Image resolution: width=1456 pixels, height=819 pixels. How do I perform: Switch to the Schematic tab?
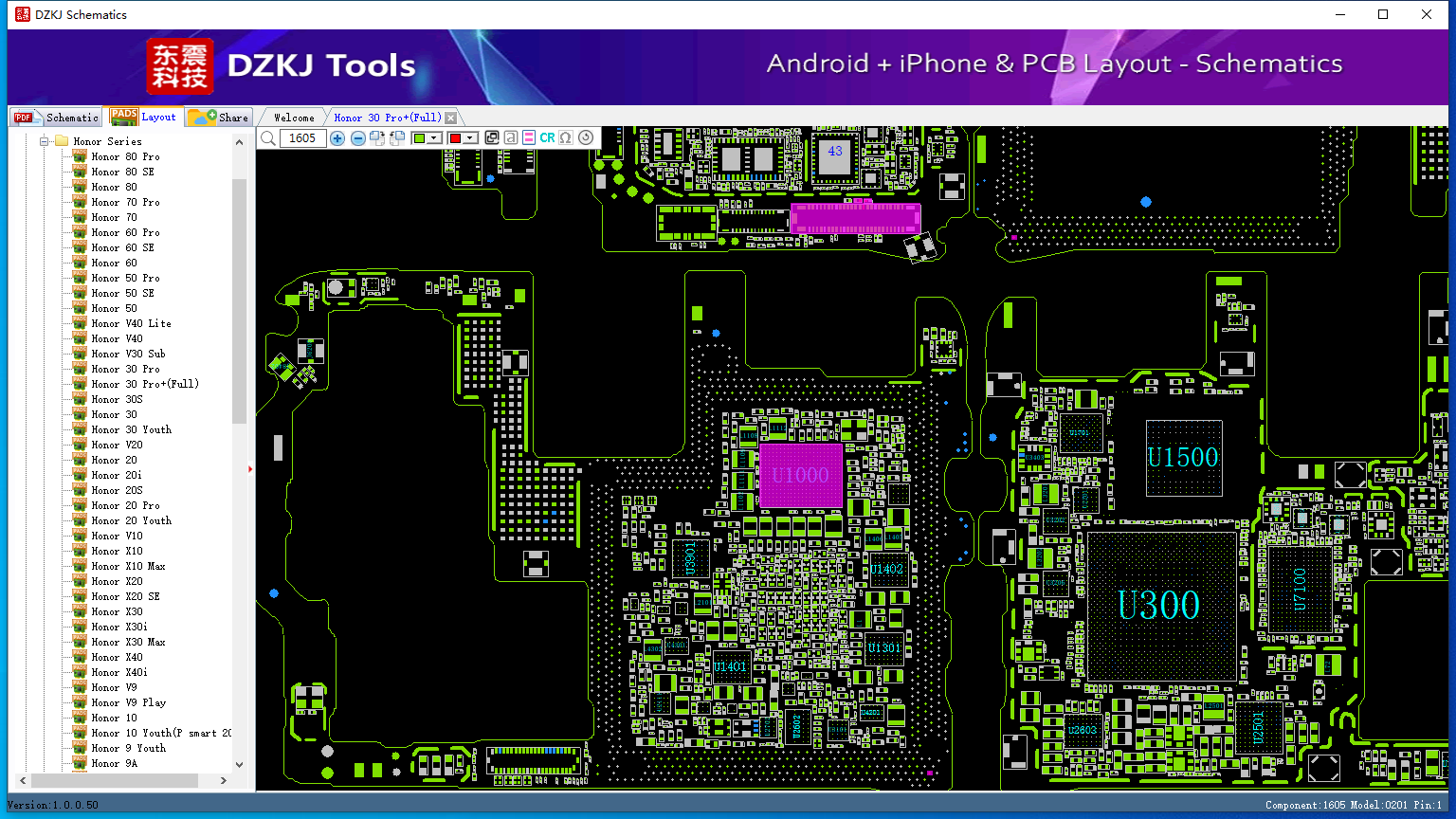[57, 118]
